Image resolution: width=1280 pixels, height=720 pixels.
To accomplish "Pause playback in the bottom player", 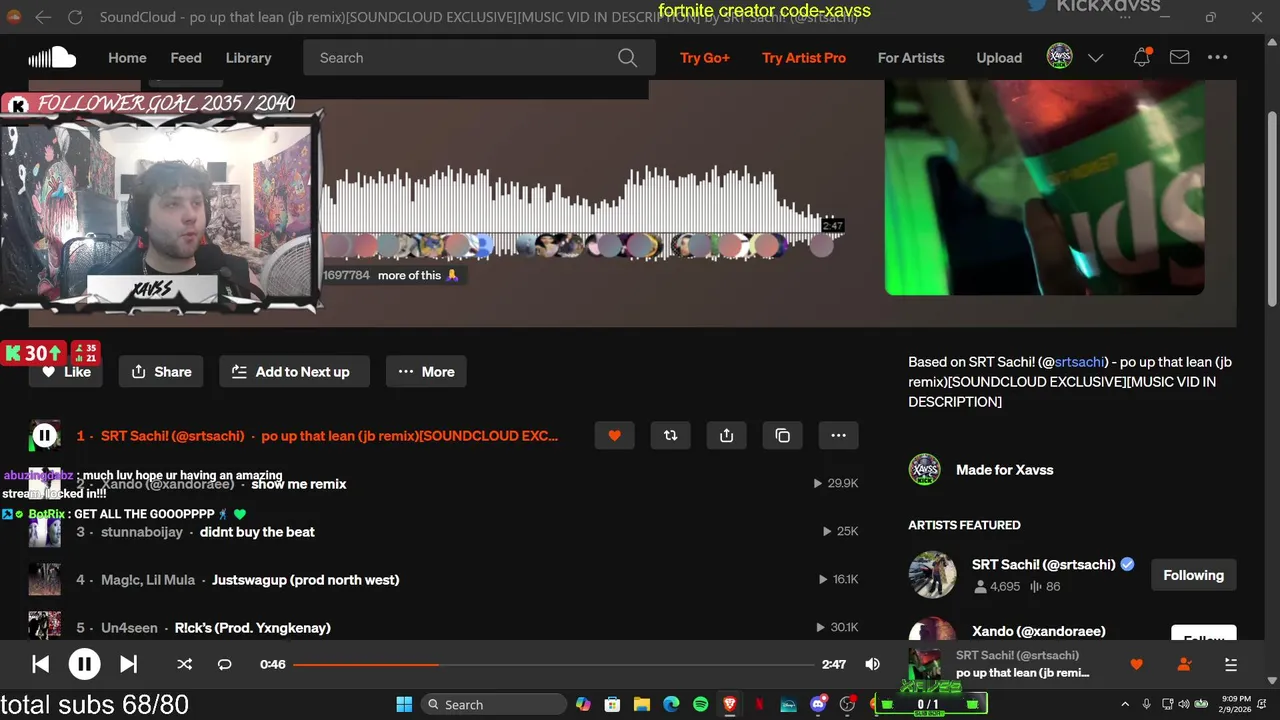I will point(84,664).
